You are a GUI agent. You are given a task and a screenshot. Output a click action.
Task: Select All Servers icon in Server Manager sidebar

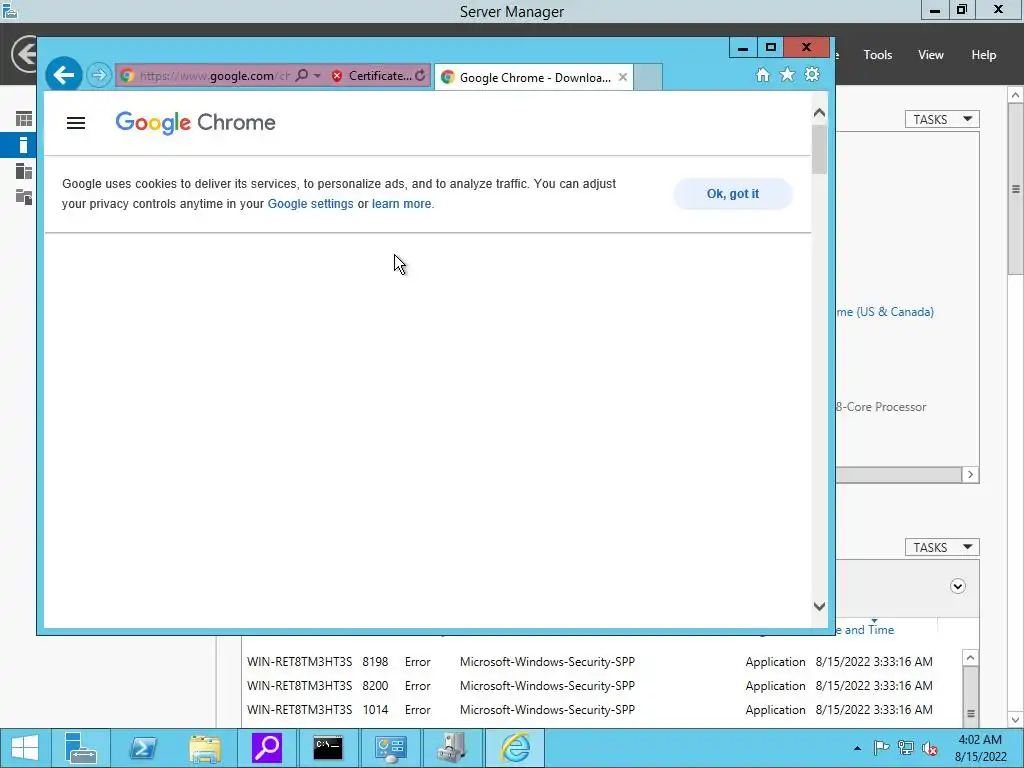coord(24,171)
